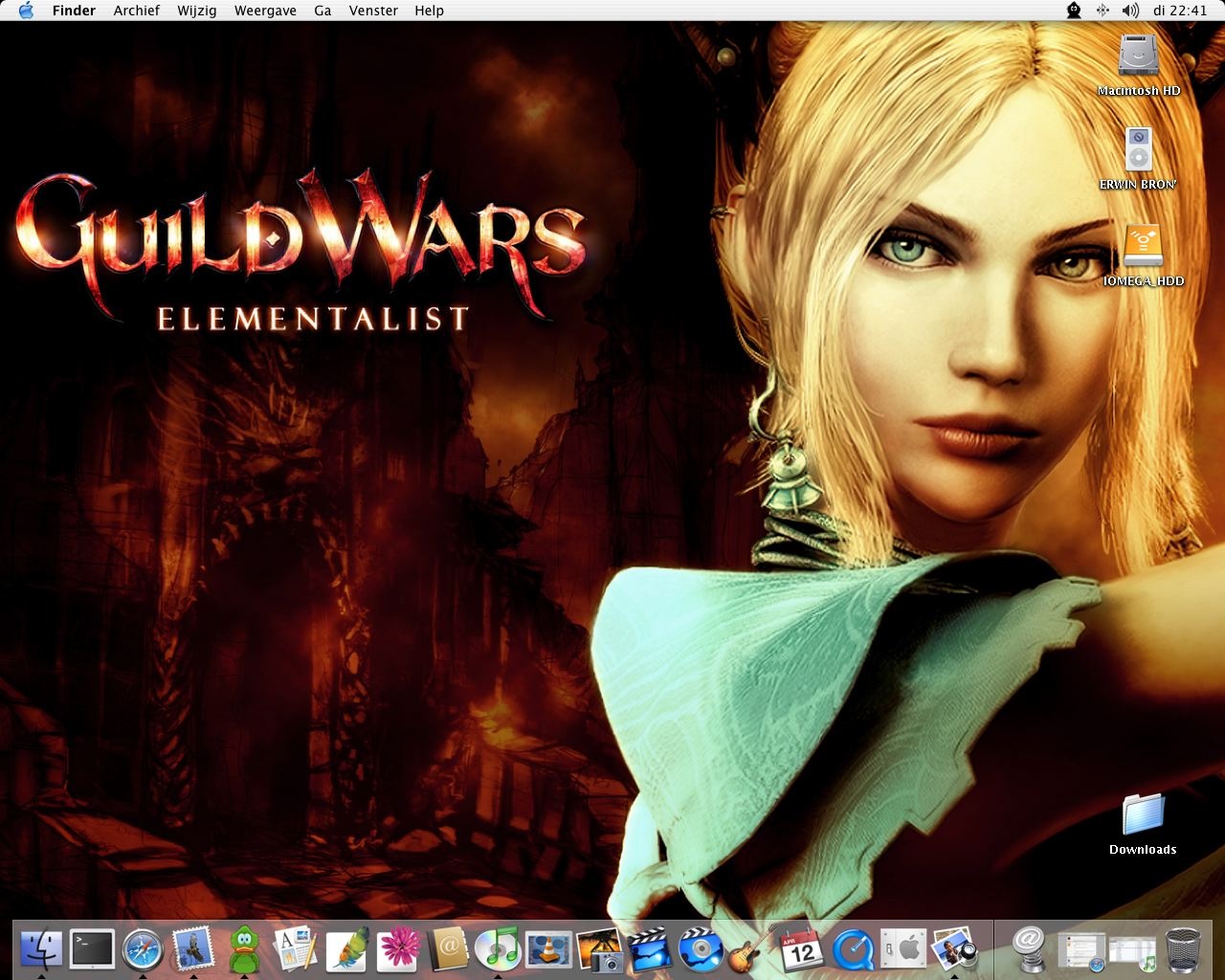
Task: Open the Safari compass icon in the Dock
Action: [143, 949]
